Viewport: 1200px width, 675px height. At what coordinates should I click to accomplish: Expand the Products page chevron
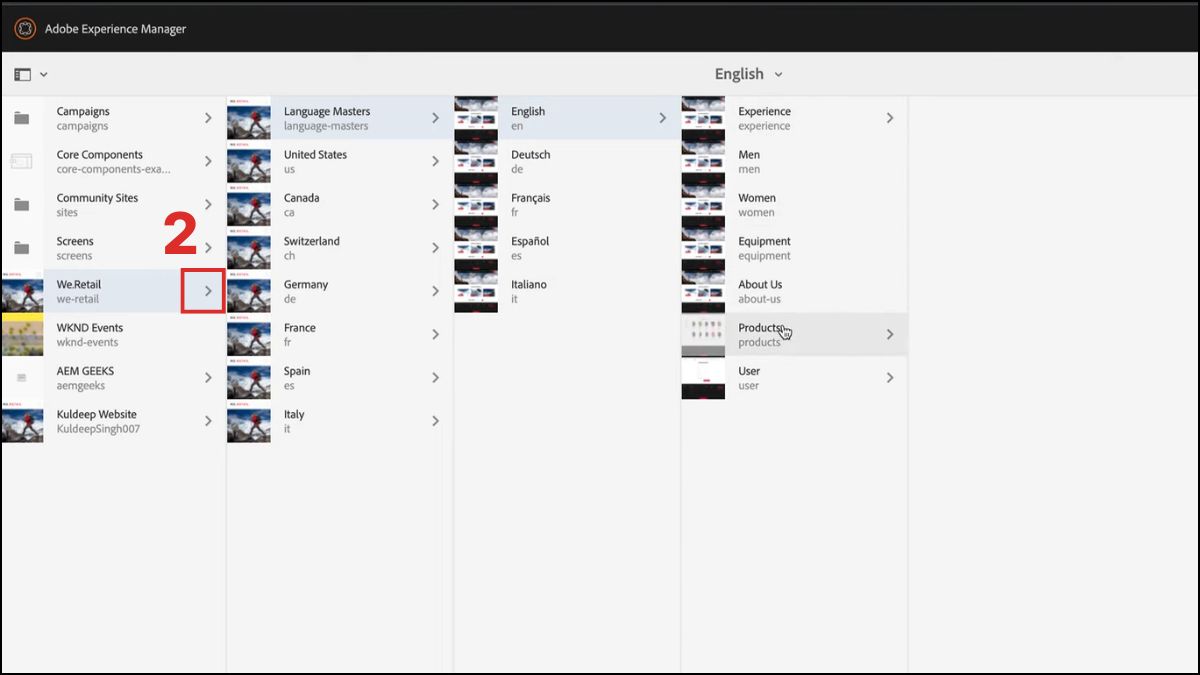[889, 335]
